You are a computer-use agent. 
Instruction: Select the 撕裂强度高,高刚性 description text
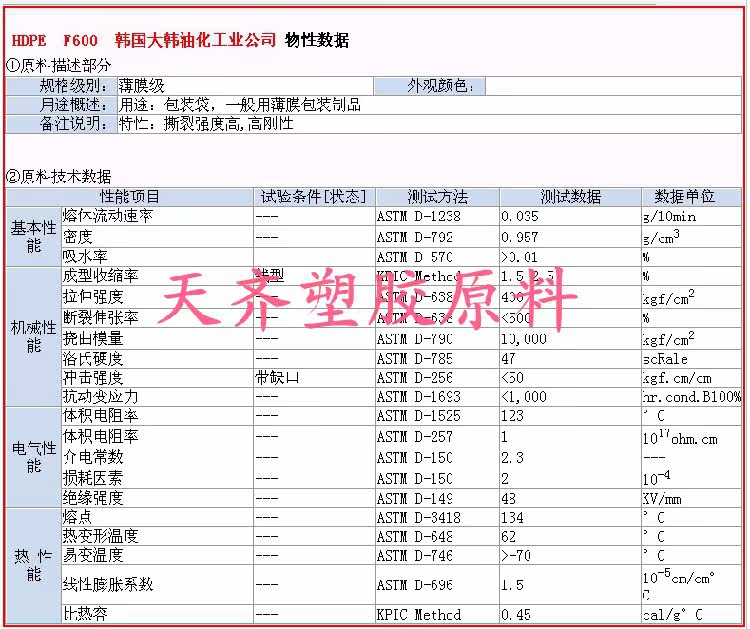(228, 124)
